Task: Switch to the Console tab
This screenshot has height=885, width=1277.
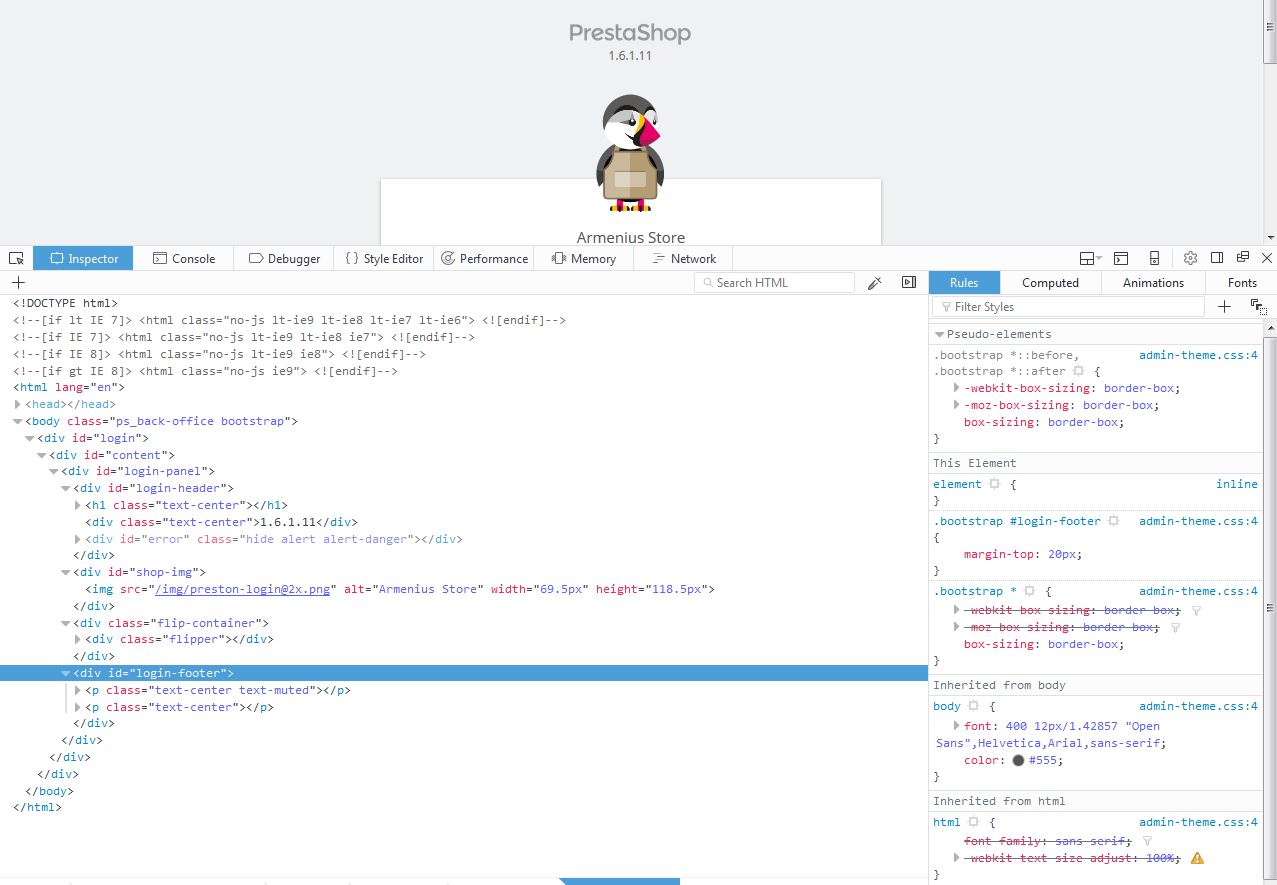Action: (183, 258)
